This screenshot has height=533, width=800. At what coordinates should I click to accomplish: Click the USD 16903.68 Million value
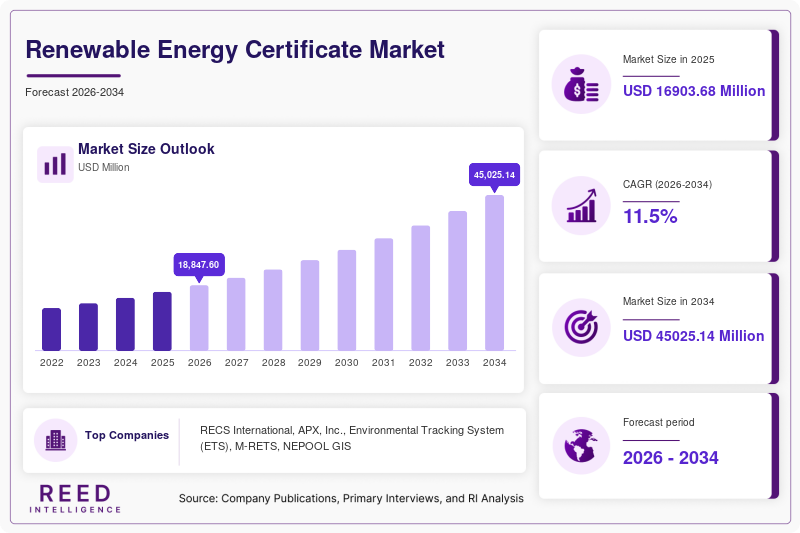click(694, 91)
